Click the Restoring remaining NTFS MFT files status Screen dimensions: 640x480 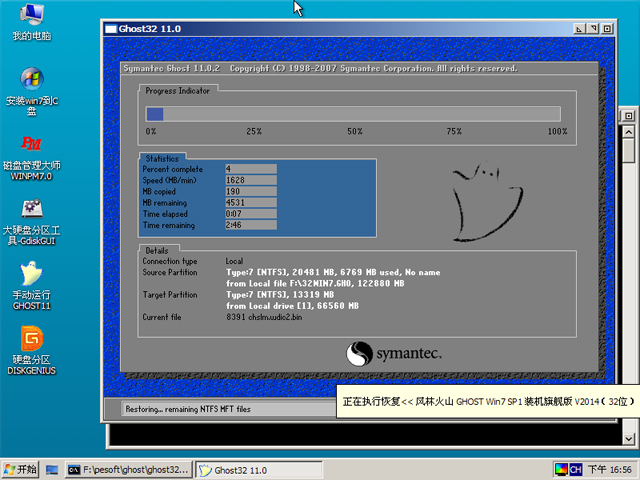point(188,409)
